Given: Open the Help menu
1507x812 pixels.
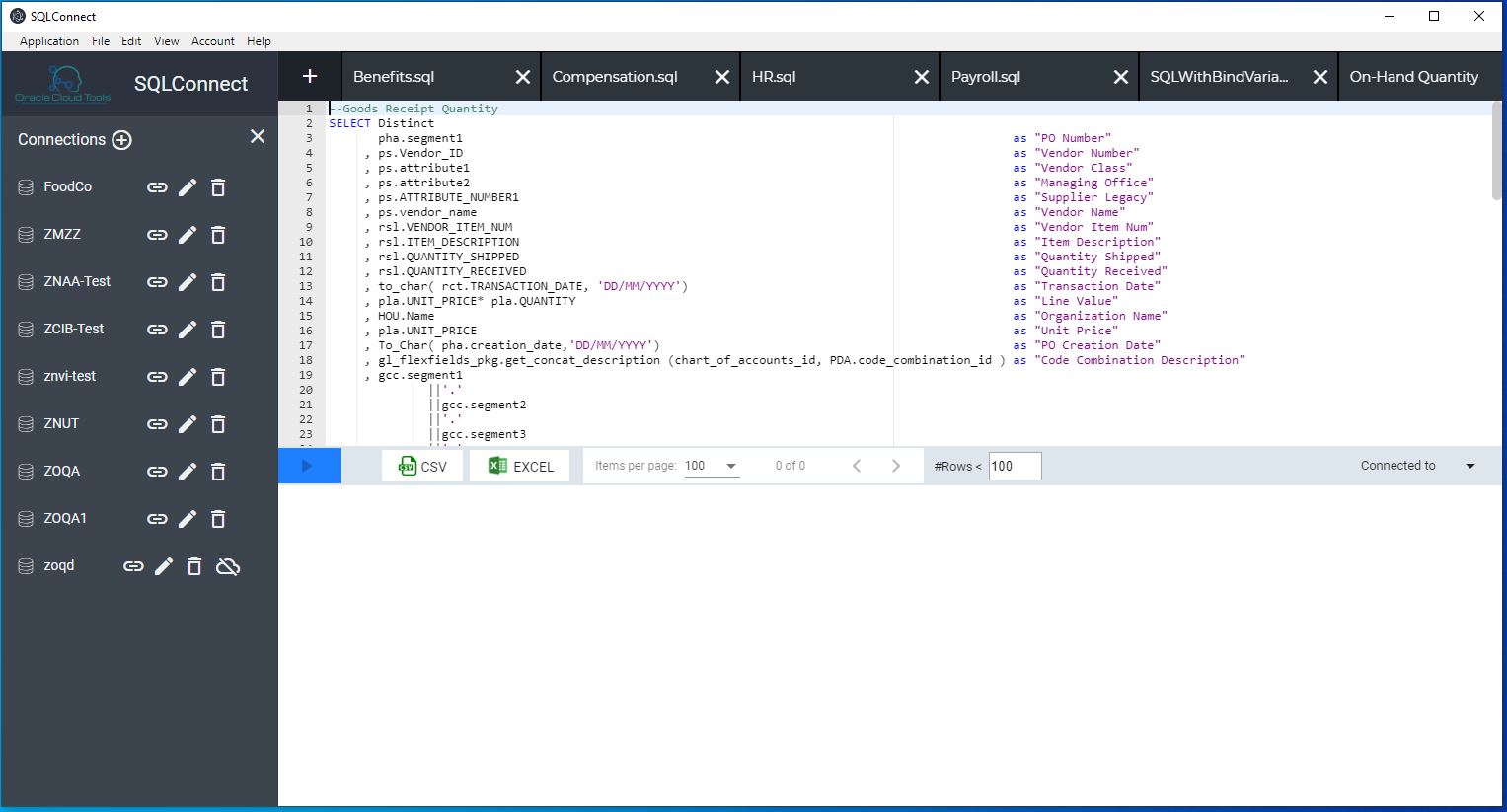Looking at the screenshot, I should pos(259,41).
